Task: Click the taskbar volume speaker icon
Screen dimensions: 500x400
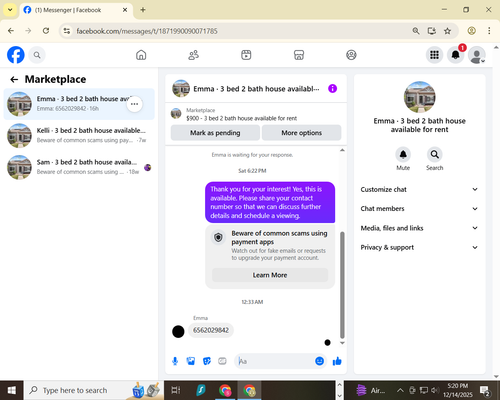Action: 434,390
